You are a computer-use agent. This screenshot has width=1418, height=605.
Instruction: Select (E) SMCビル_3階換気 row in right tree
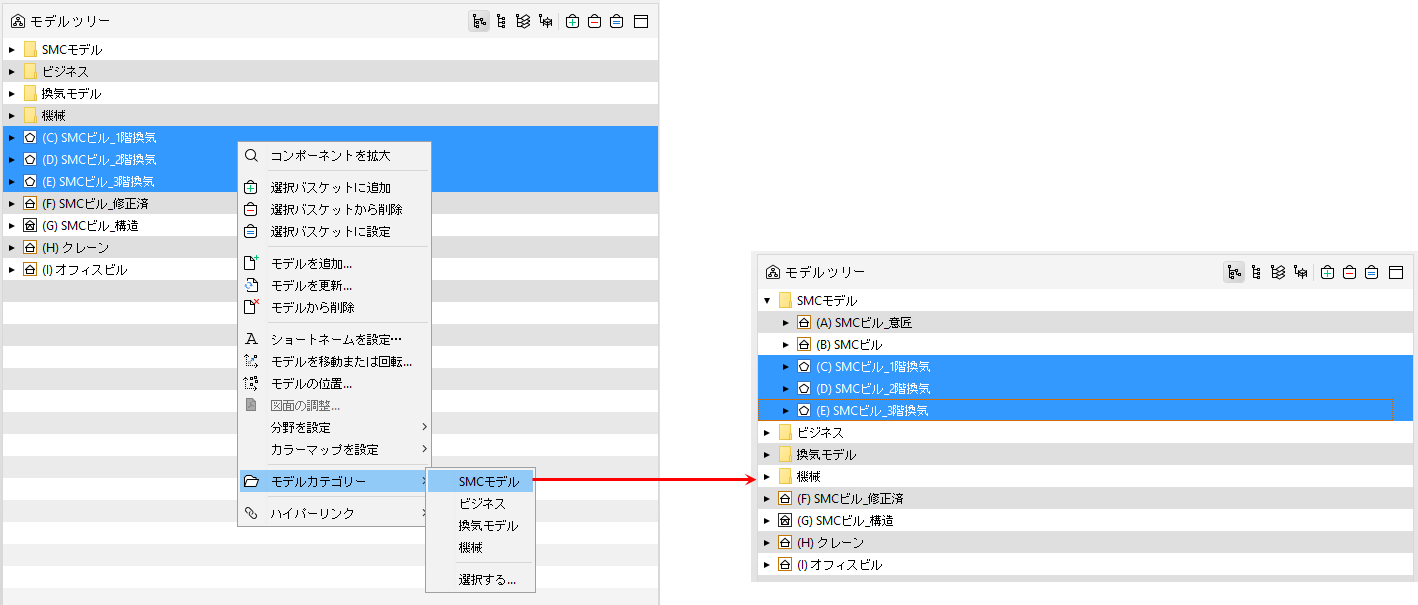pyautogui.click(x=1085, y=410)
